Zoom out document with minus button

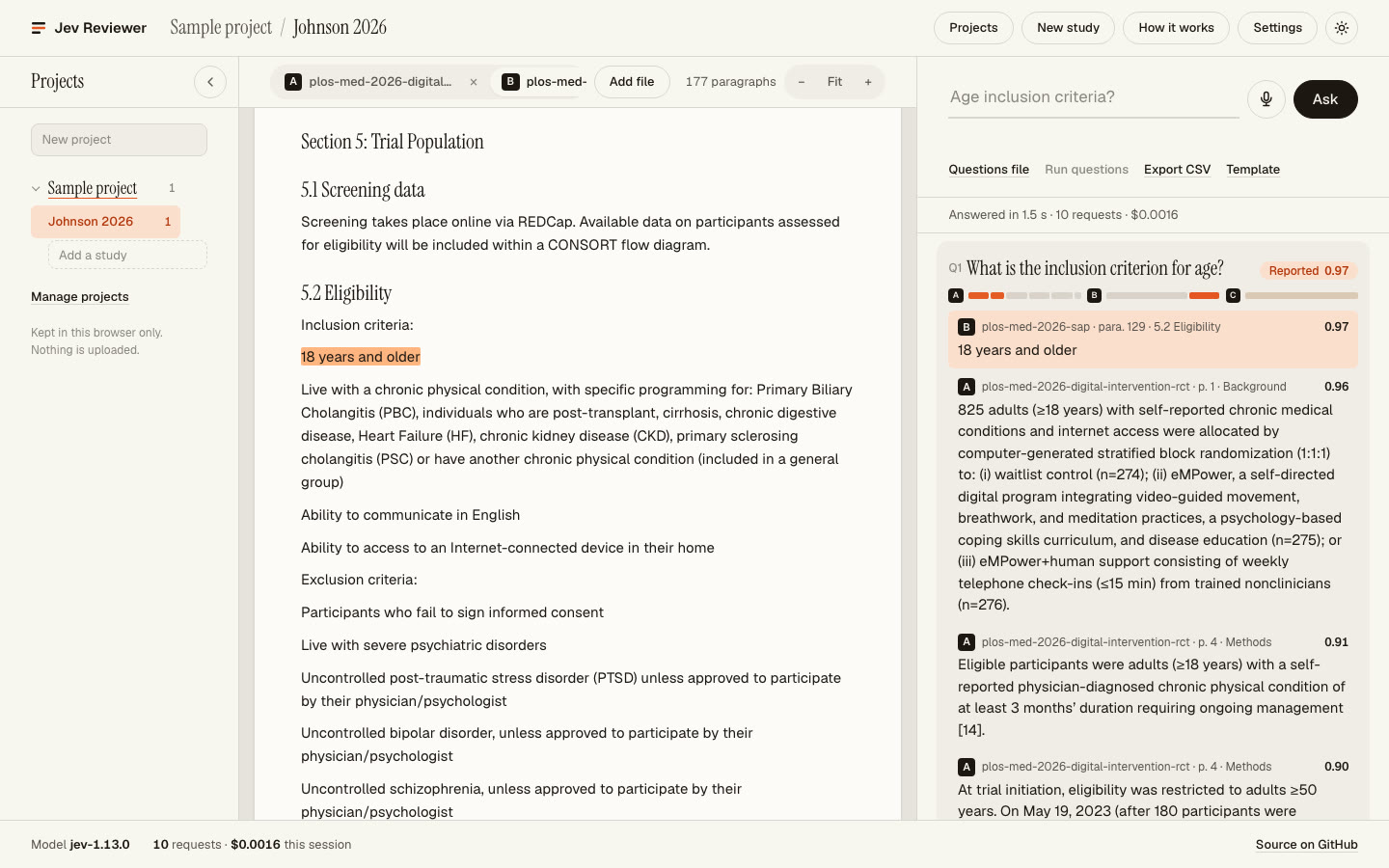[x=801, y=82]
